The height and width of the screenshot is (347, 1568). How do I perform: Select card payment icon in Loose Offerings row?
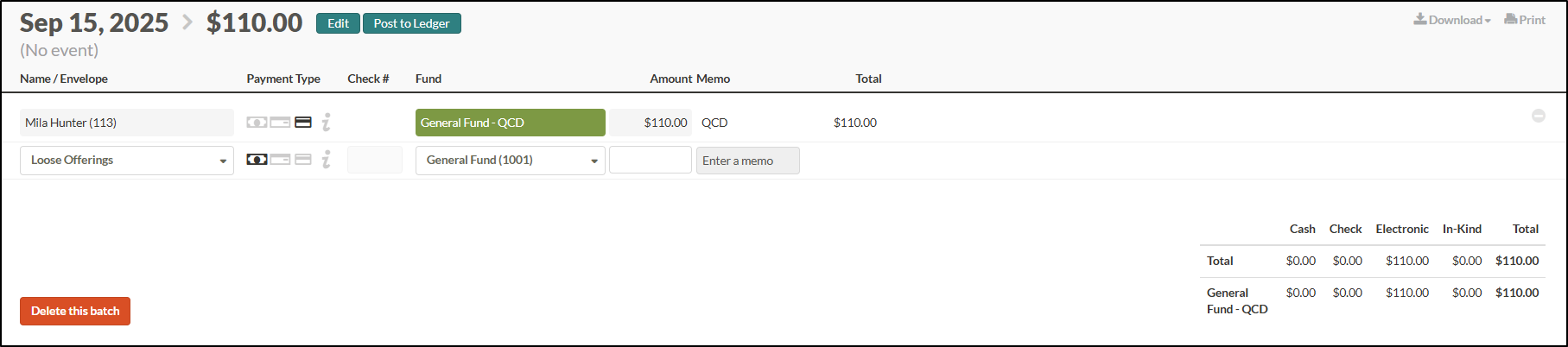click(303, 160)
